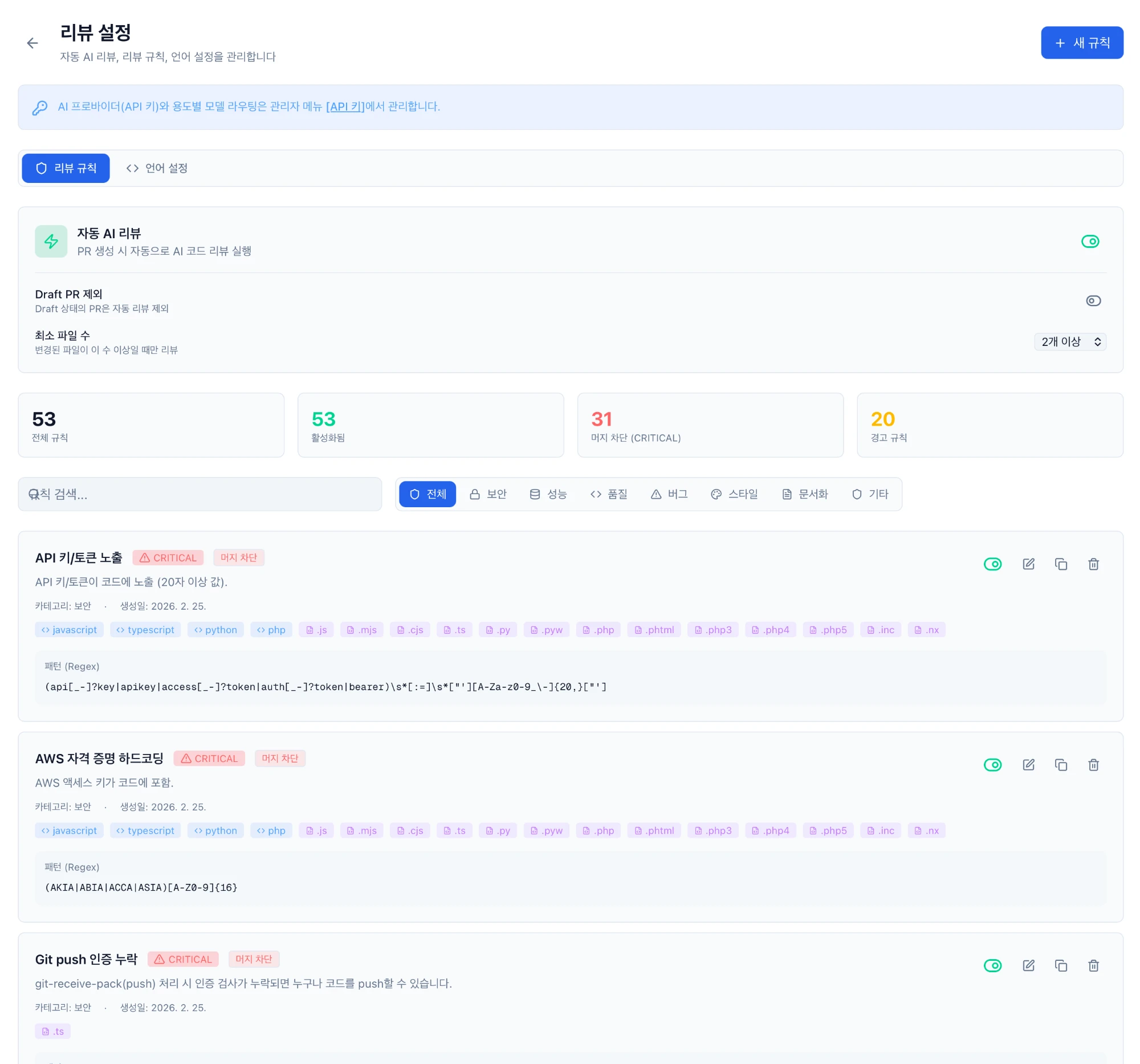This screenshot has height=1064, width=1140.
Task: Click the typescript tag in API 키/토큰 노출 rule
Action: pyautogui.click(x=146, y=630)
